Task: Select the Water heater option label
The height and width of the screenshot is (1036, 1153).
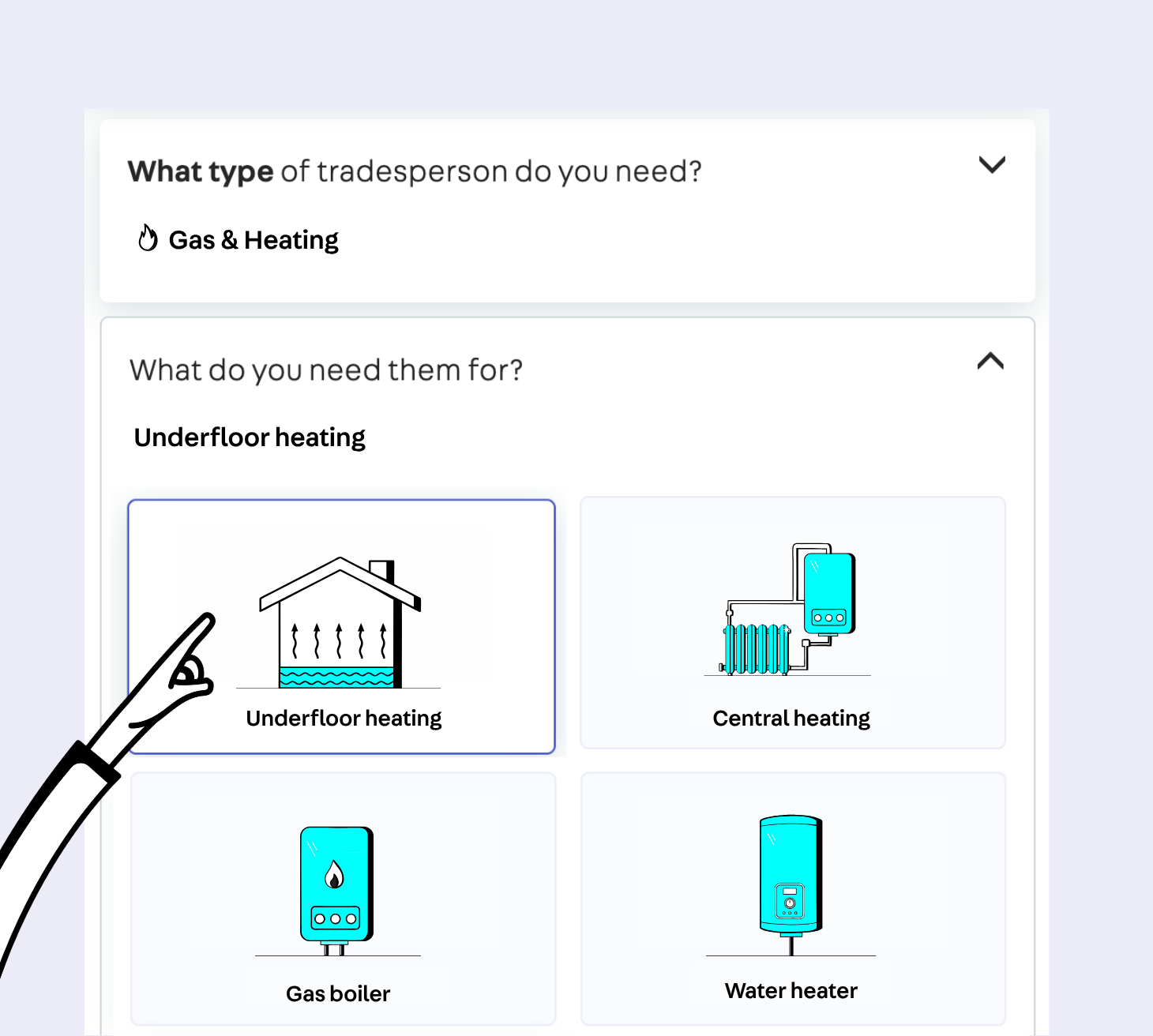Action: (x=791, y=991)
